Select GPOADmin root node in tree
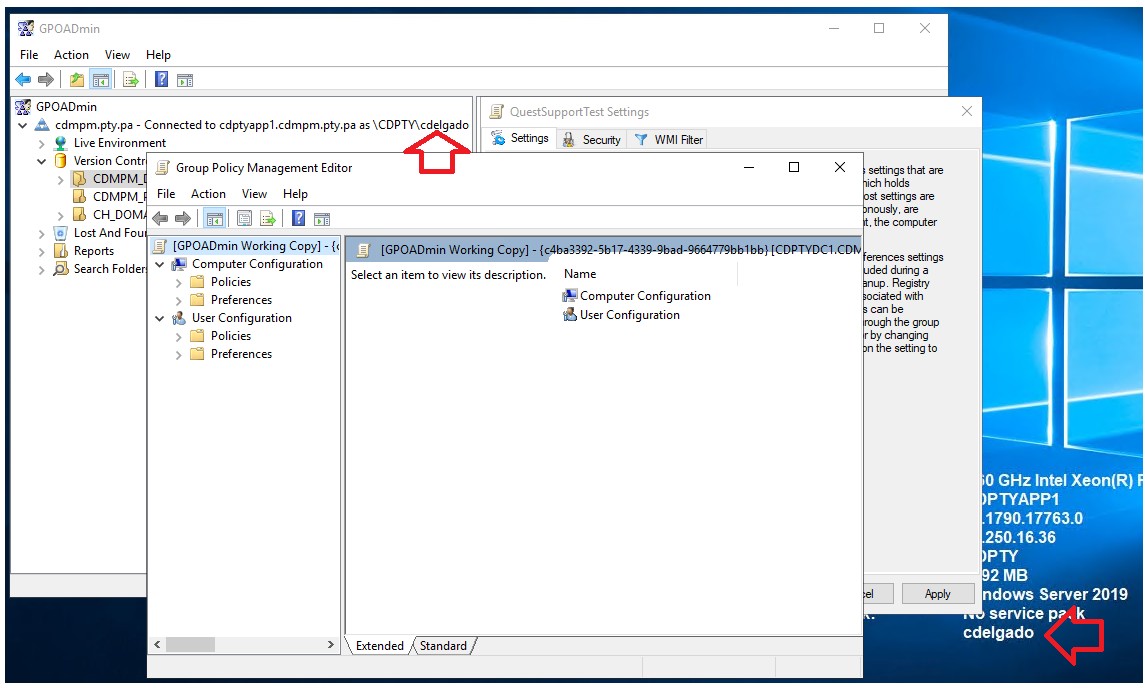Image resolution: width=1145 pixels, height=688 pixels. [66, 107]
